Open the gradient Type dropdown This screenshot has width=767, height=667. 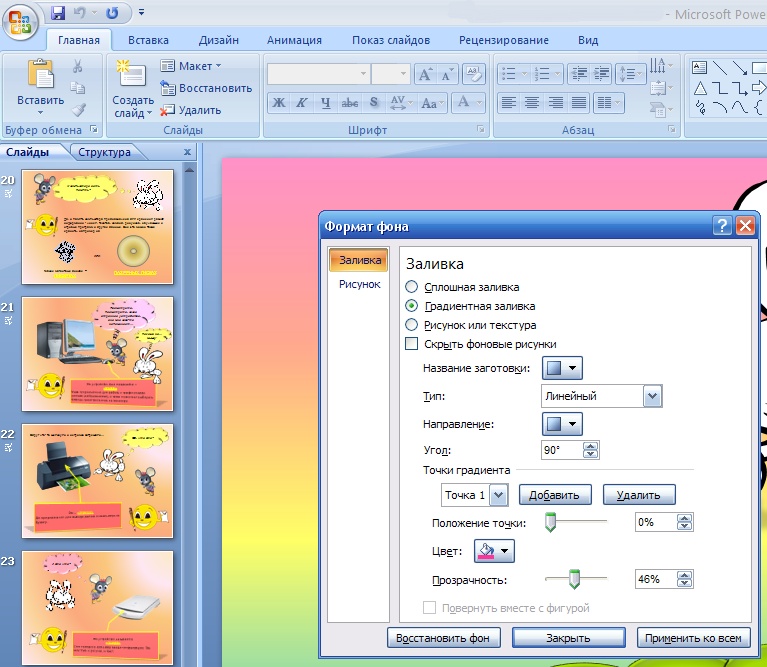pos(652,396)
